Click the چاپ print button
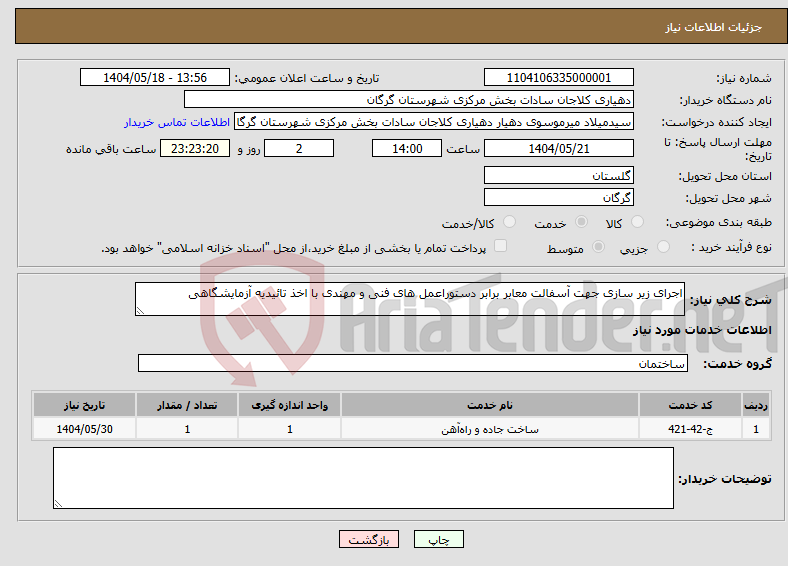Screen dimensions: 788x566 point(439,539)
